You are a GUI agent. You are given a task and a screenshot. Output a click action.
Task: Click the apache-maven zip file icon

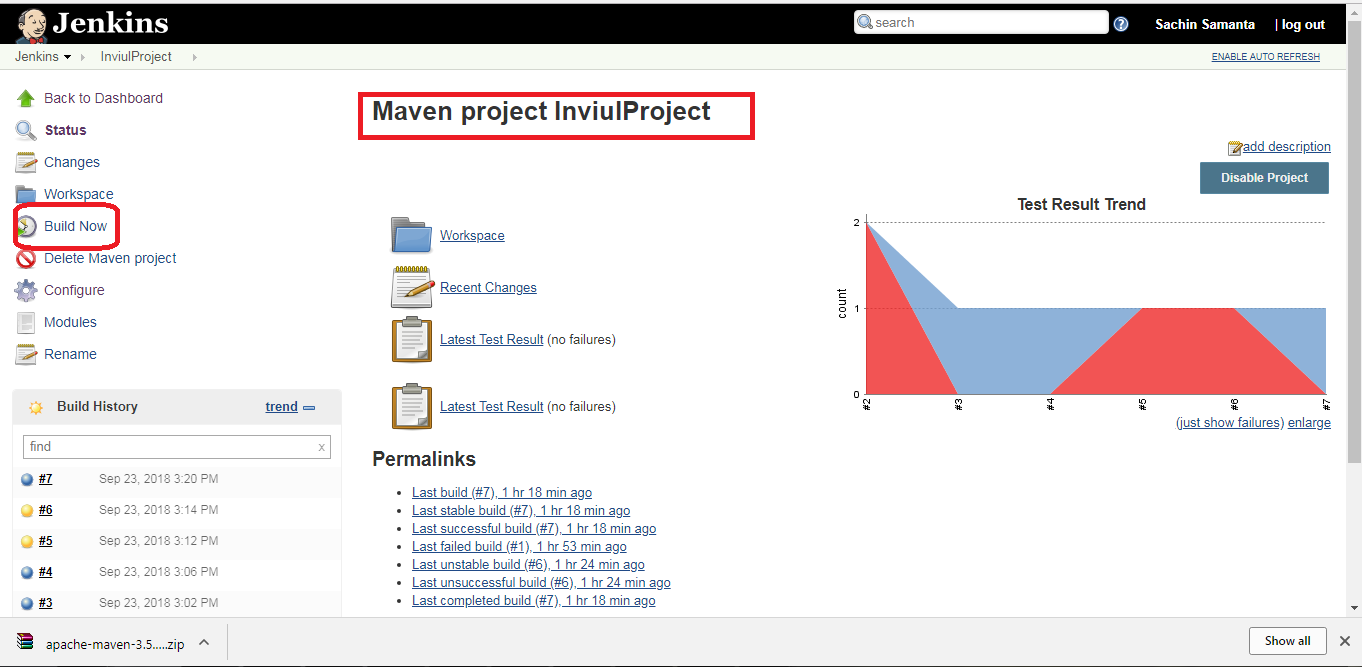pyautogui.click(x=25, y=642)
